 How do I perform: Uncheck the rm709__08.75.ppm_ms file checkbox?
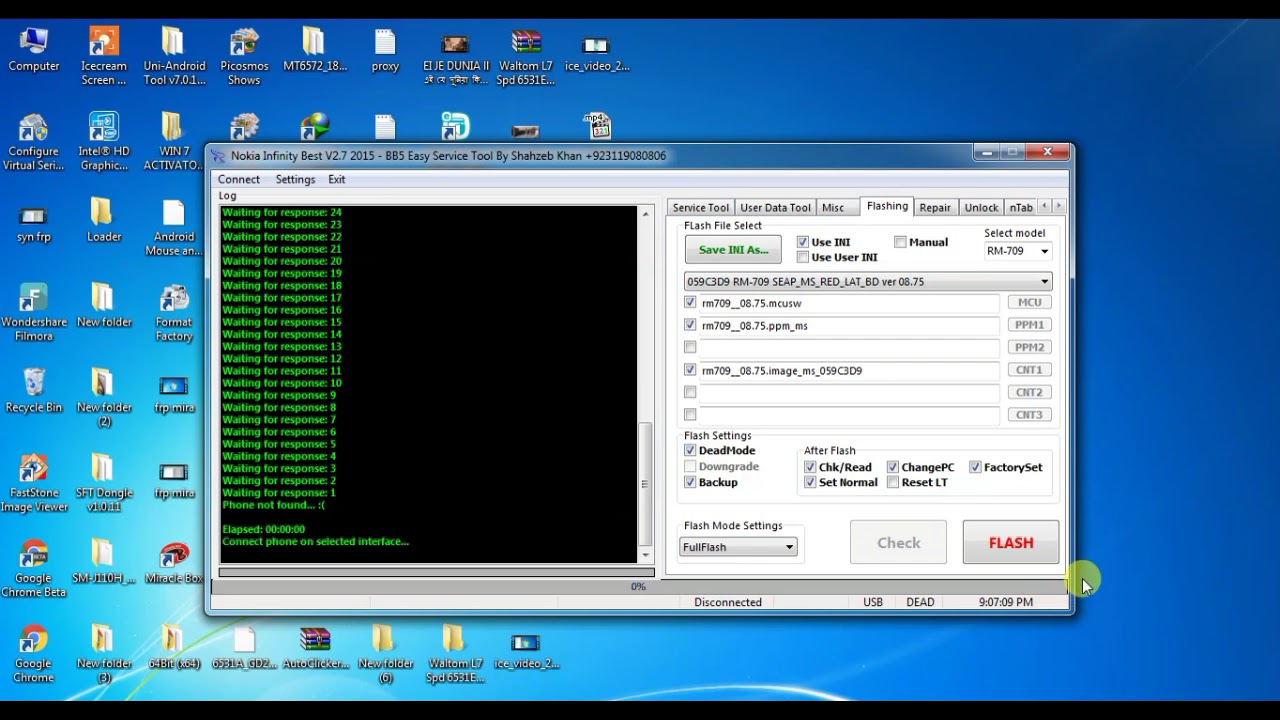pyautogui.click(x=690, y=325)
